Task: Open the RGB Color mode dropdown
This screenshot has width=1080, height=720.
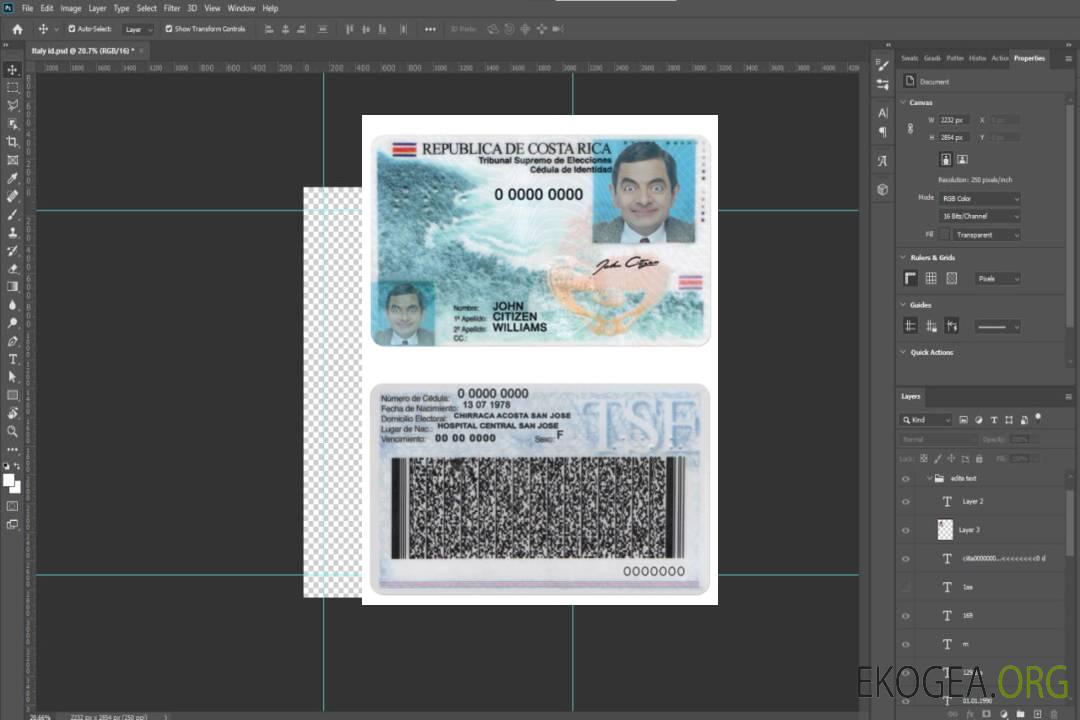Action: [980, 199]
